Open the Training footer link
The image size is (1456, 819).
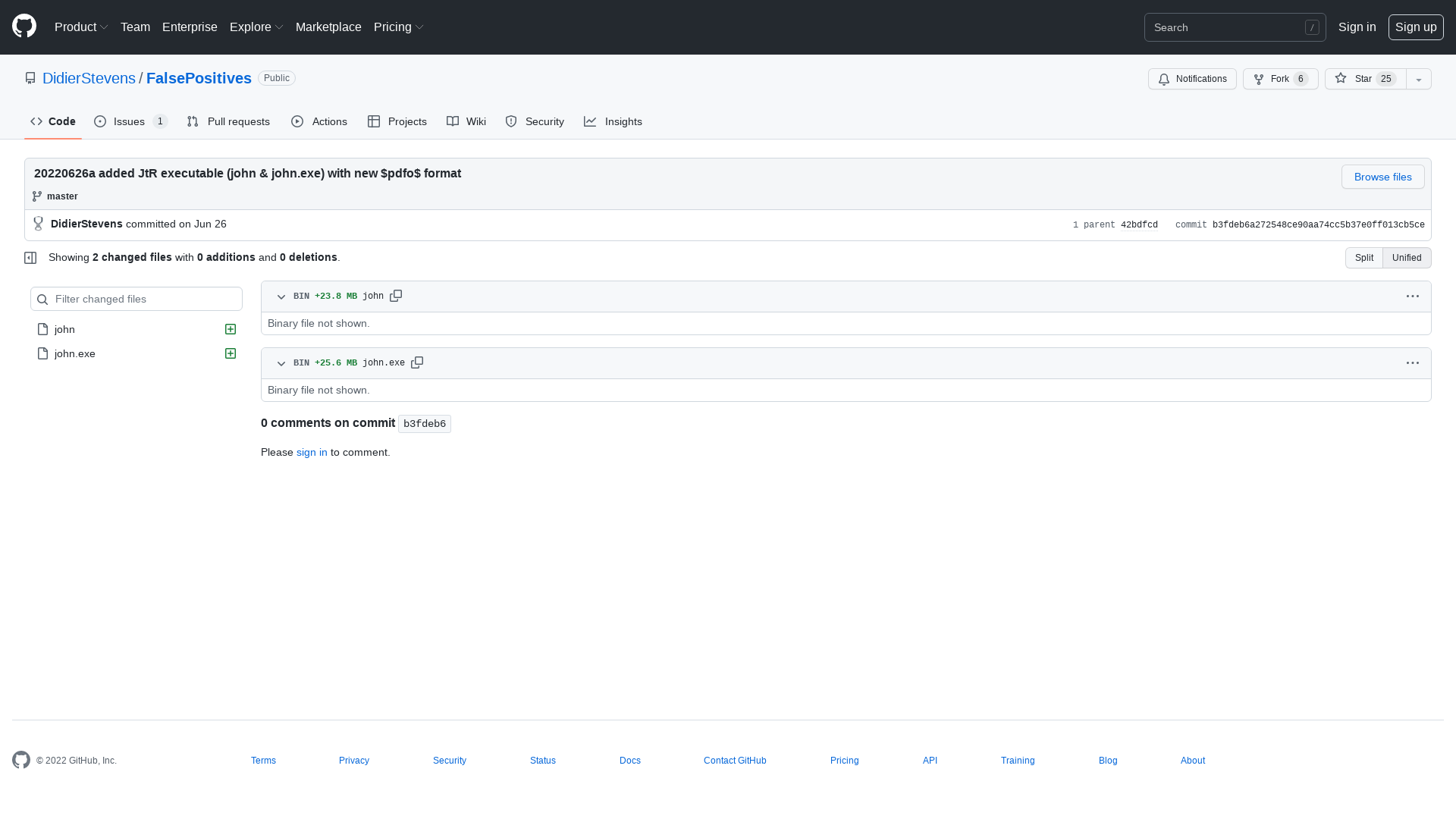[x=1018, y=761]
